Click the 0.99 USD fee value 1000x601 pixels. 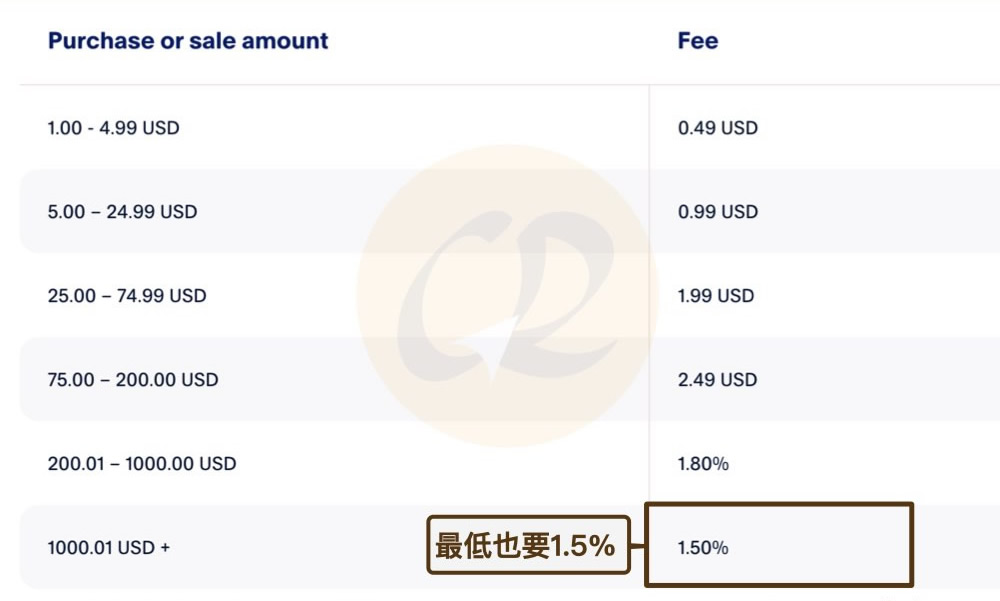pyautogui.click(x=717, y=212)
